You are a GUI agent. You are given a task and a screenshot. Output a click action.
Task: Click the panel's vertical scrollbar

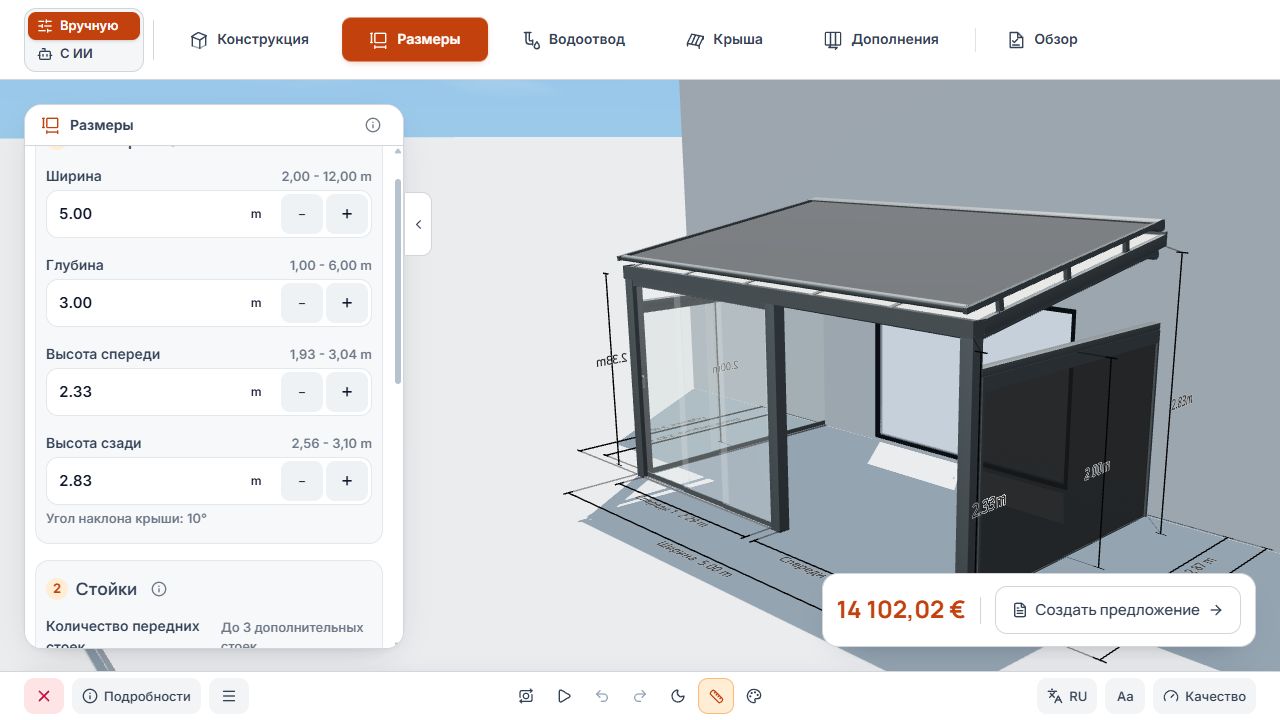[x=398, y=280]
